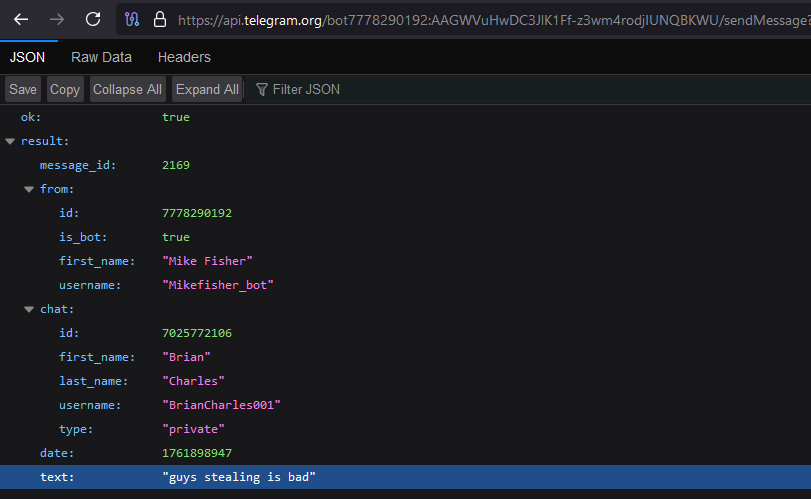Click the padlock site security icon
The width and height of the screenshot is (811, 499).
point(159,19)
